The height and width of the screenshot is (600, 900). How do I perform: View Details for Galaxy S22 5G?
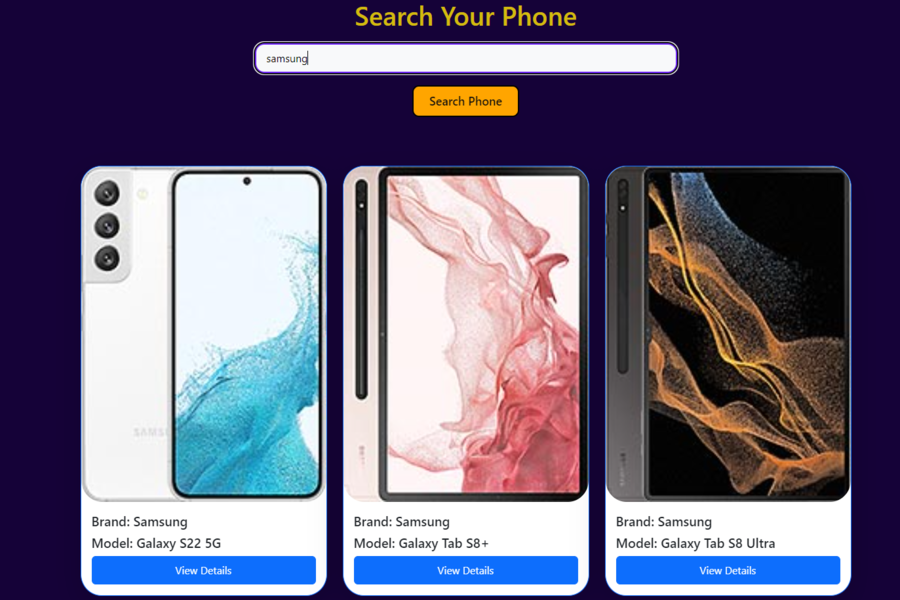pos(204,570)
